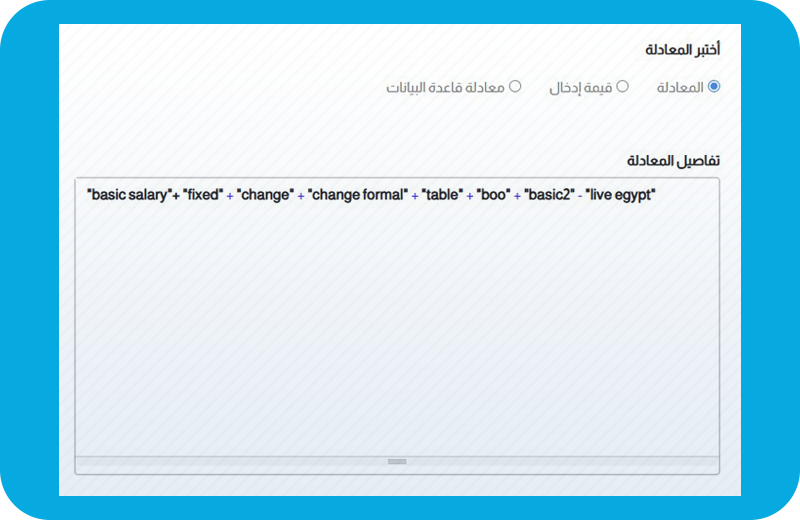Viewport: 800px width, 520px height.
Task: Click empty area inside formula details textarea
Action: 397,330
